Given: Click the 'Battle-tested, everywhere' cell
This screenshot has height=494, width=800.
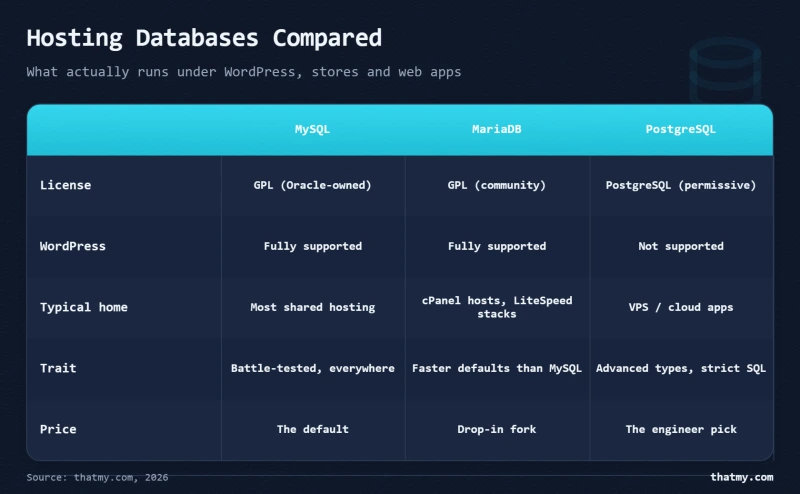Looking at the screenshot, I should (x=312, y=368).
